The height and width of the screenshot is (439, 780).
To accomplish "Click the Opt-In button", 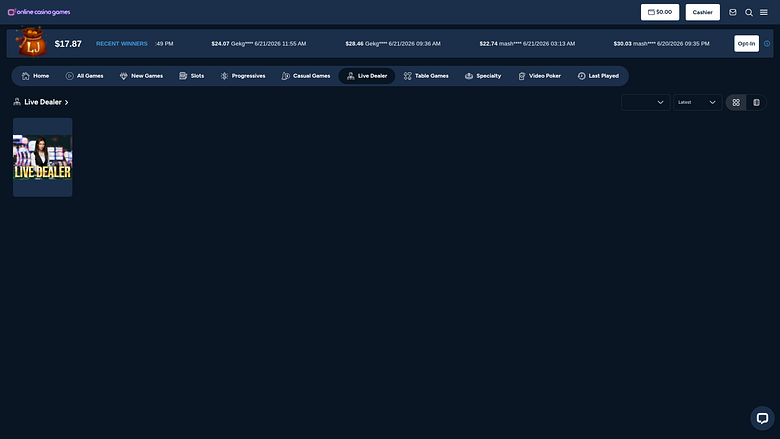I will pyautogui.click(x=746, y=43).
